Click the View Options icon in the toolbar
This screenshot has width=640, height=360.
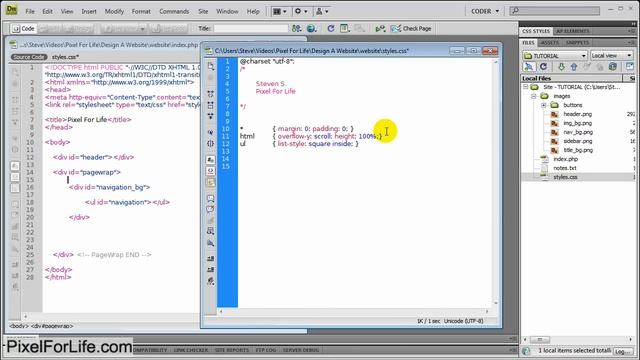pyautogui.click(x=344, y=29)
